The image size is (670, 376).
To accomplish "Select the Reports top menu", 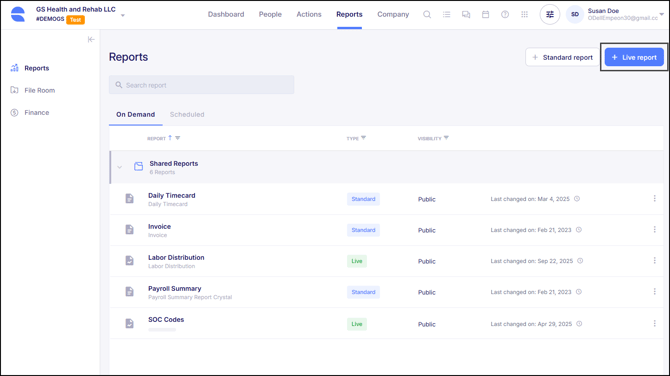I will coord(349,14).
